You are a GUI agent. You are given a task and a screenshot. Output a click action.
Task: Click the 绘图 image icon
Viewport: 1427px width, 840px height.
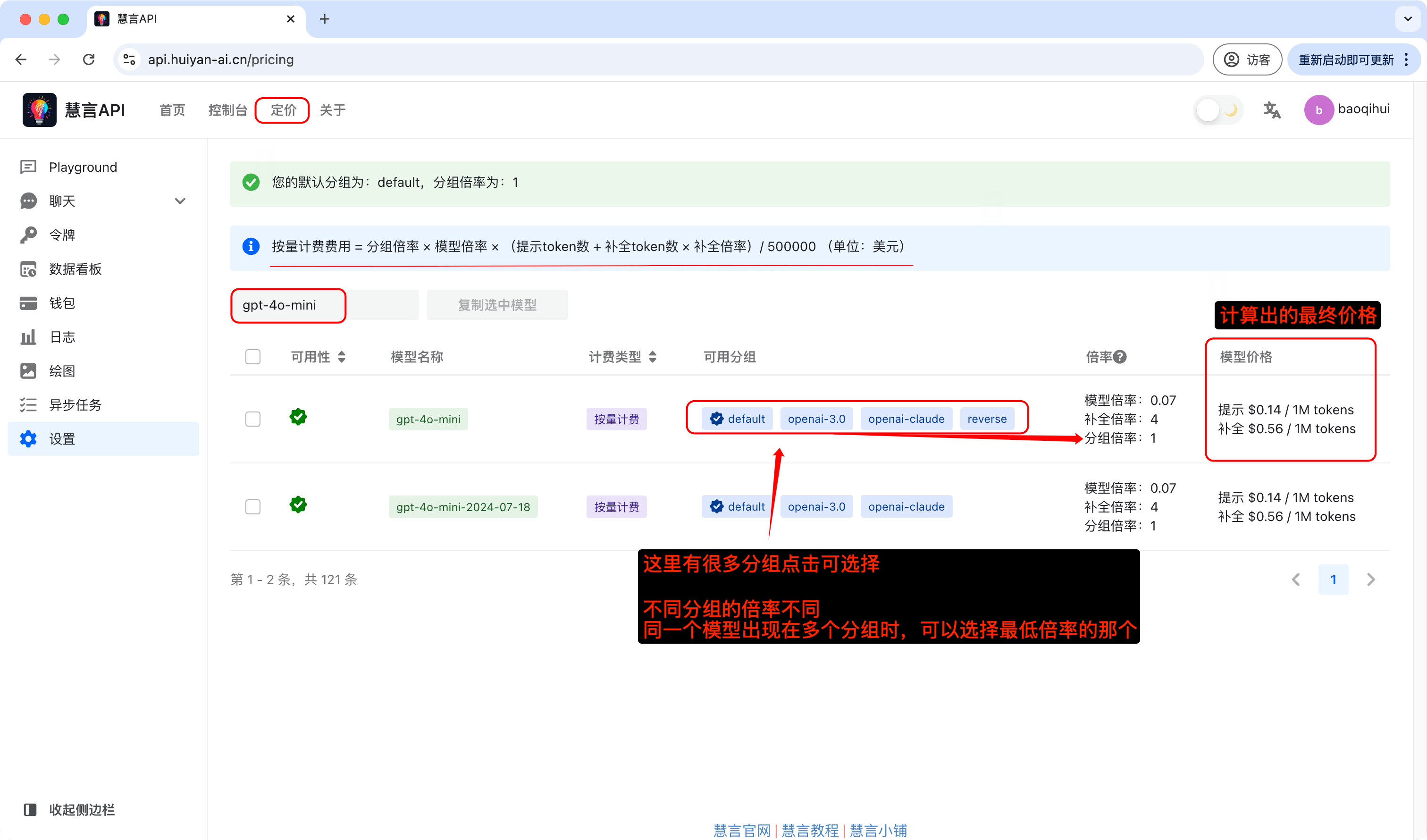click(x=28, y=371)
